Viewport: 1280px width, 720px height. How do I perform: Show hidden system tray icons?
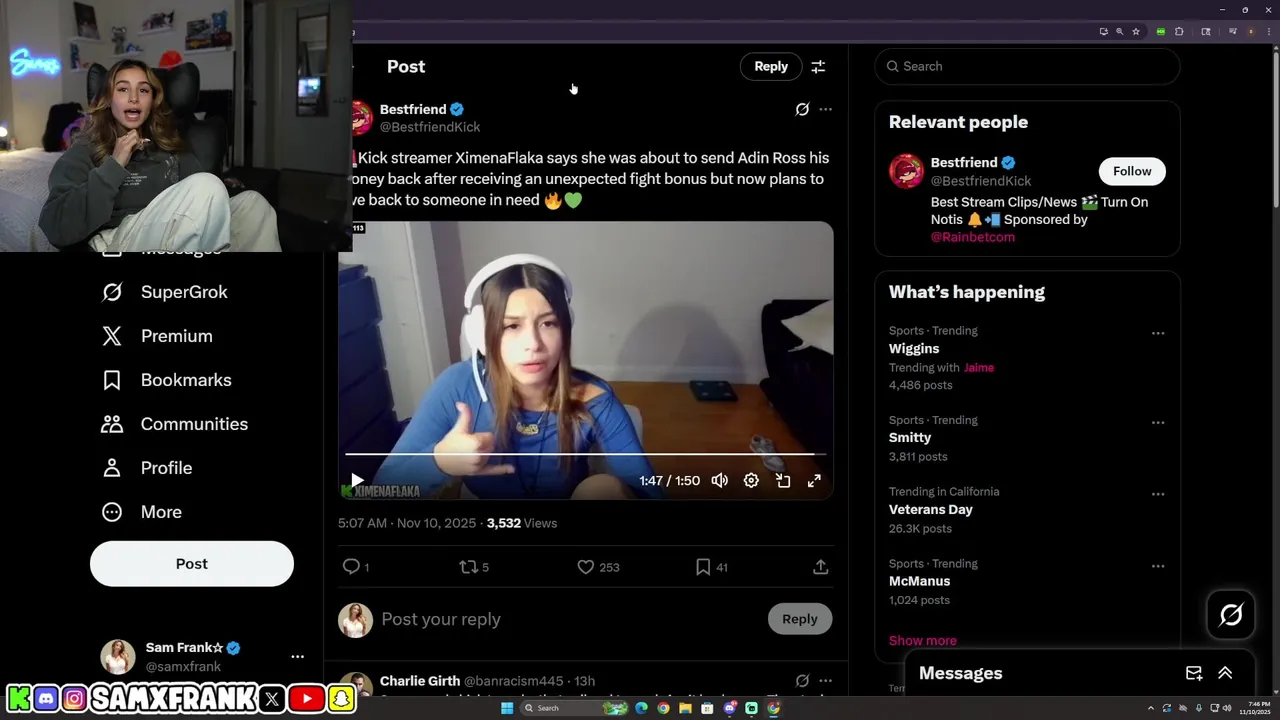tap(1151, 708)
